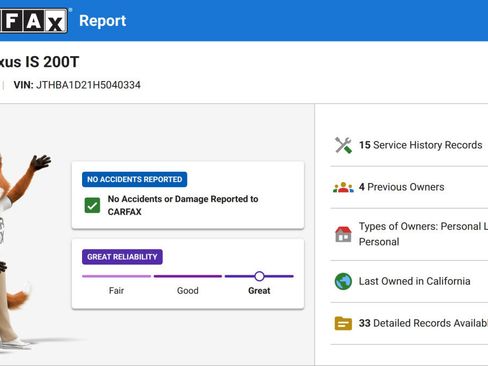Click the CARFAX logo in header

(x=33, y=21)
